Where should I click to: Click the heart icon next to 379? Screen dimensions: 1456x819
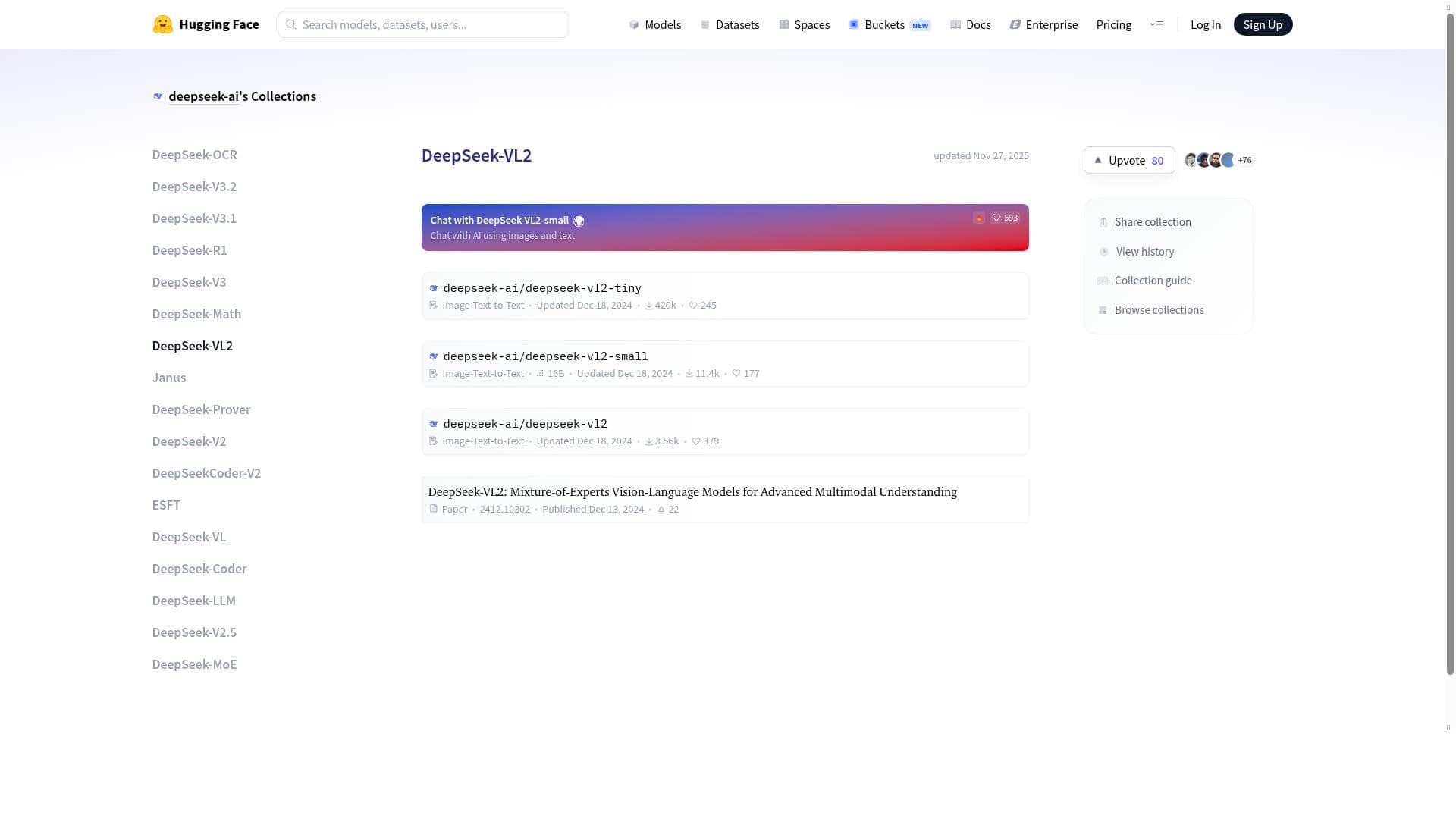[x=696, y=441]
